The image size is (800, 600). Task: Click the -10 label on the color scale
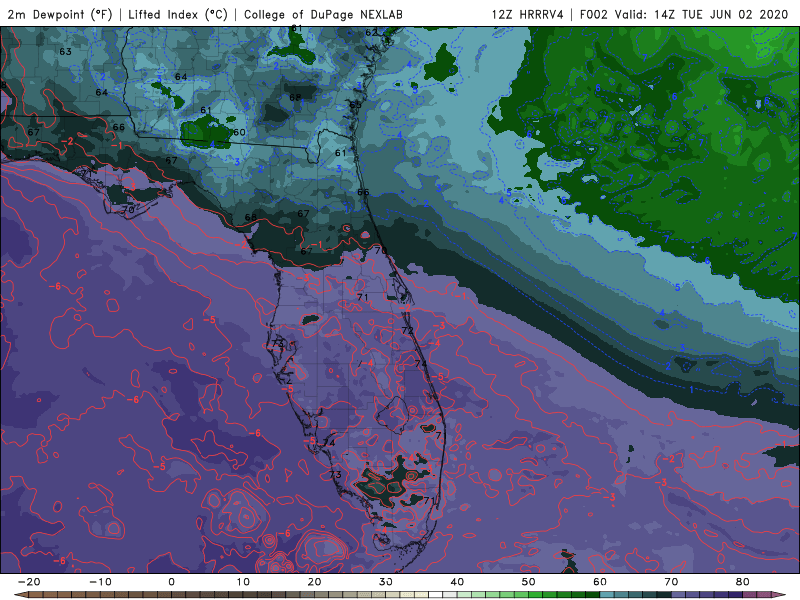click(x=100, y=582)
